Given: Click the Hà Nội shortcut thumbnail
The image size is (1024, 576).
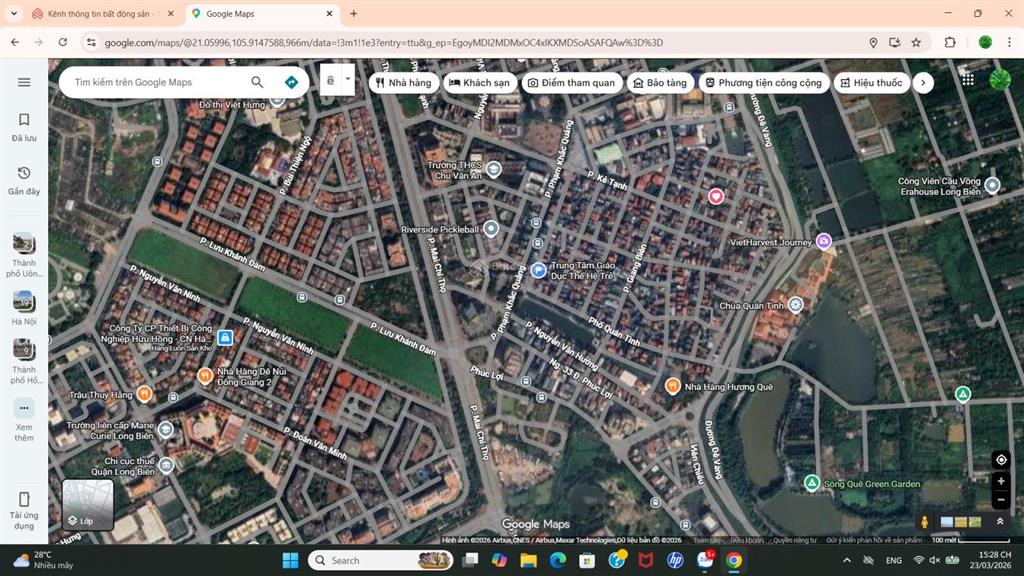Looking at the screenshot, I should [x=23, y=300].
